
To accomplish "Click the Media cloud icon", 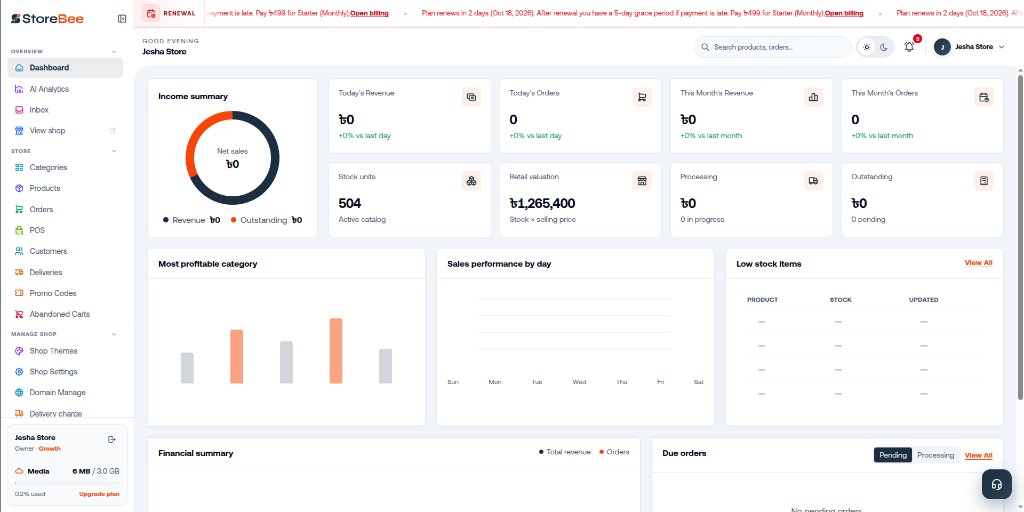I will point(19,471).
